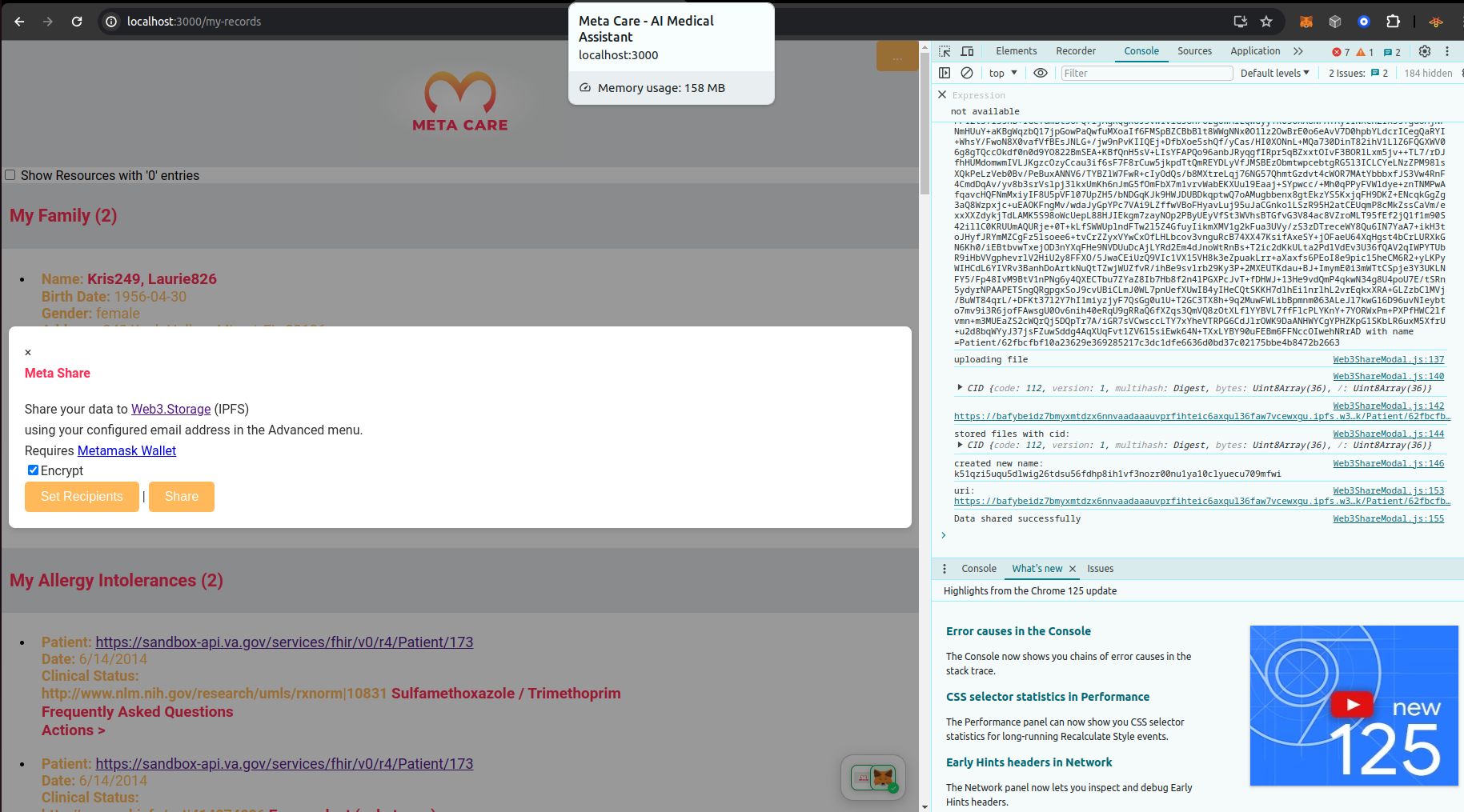The height and width of the screenshot is (812, 1464).
Task: Click the floating MetaMask widget at the bottom of the page
Action: (x=873, y=777)
